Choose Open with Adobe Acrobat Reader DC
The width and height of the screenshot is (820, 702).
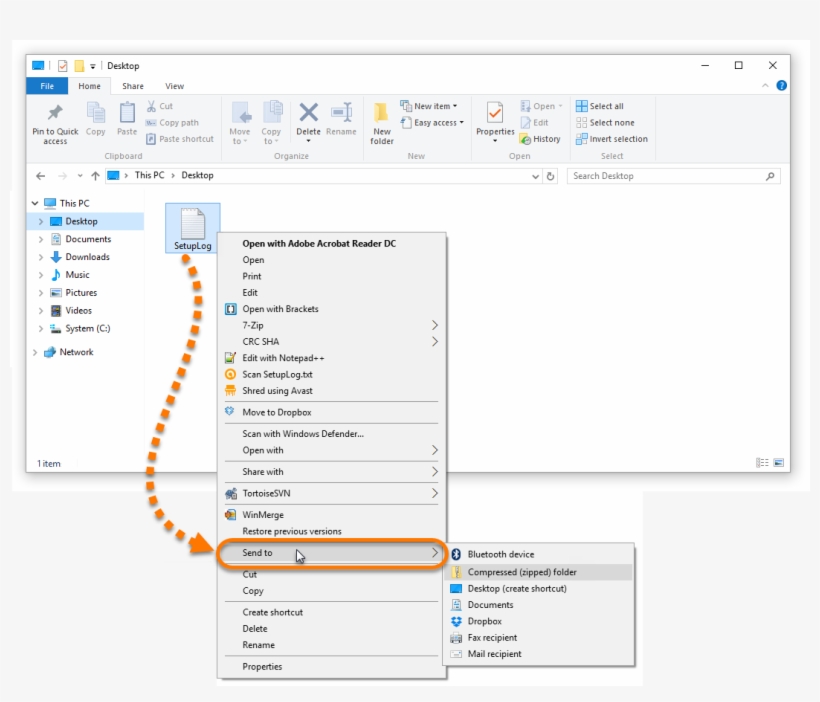[x=332, y=243]
